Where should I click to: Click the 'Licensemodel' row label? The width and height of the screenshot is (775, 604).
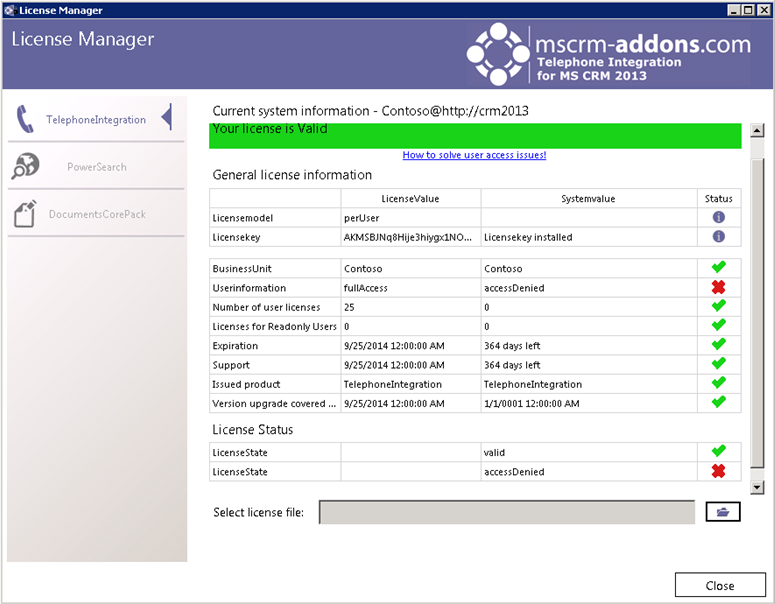243,218
